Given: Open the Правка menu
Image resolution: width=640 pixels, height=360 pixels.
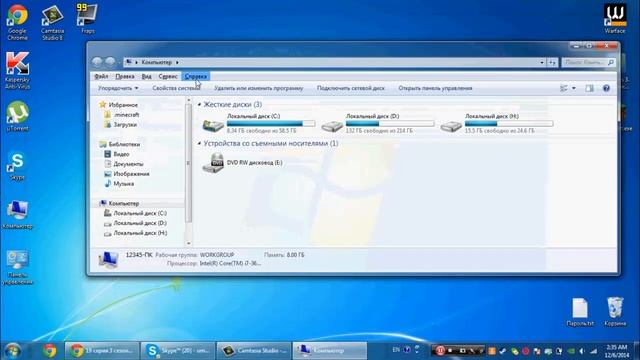Looking at the screenshot, I should coord(124,76).
